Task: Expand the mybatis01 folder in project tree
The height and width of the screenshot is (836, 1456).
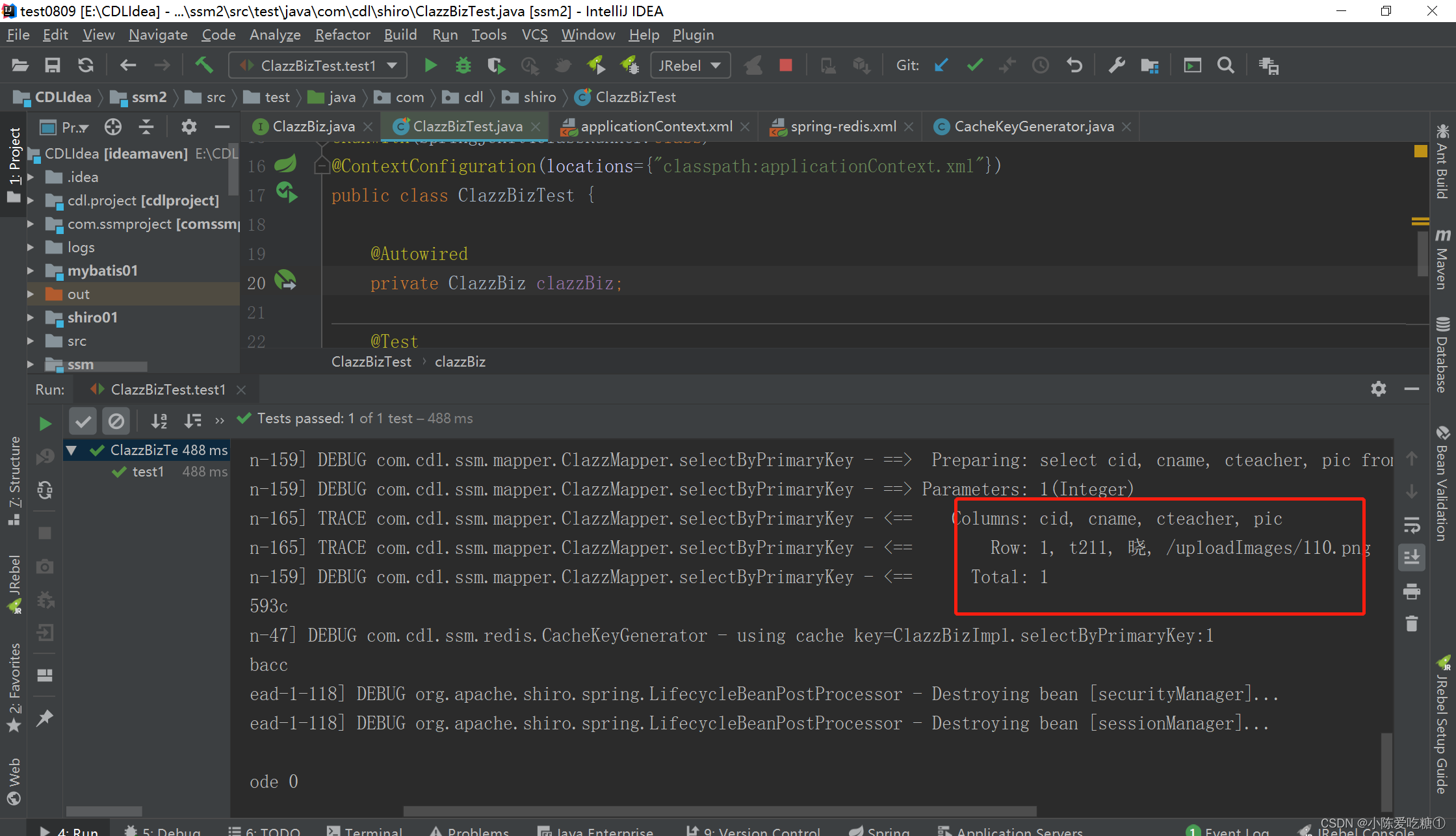Action: (30, 270)
